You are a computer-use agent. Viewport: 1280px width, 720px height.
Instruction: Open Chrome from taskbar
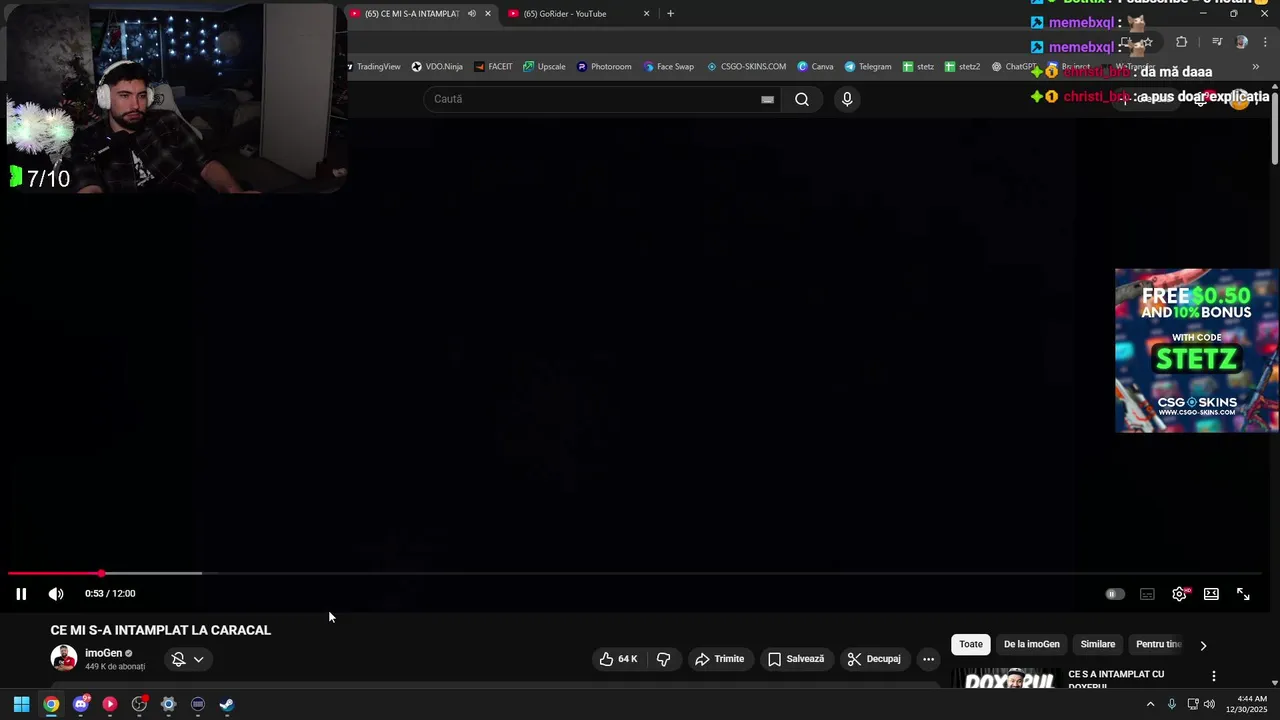tap(51, 704)
